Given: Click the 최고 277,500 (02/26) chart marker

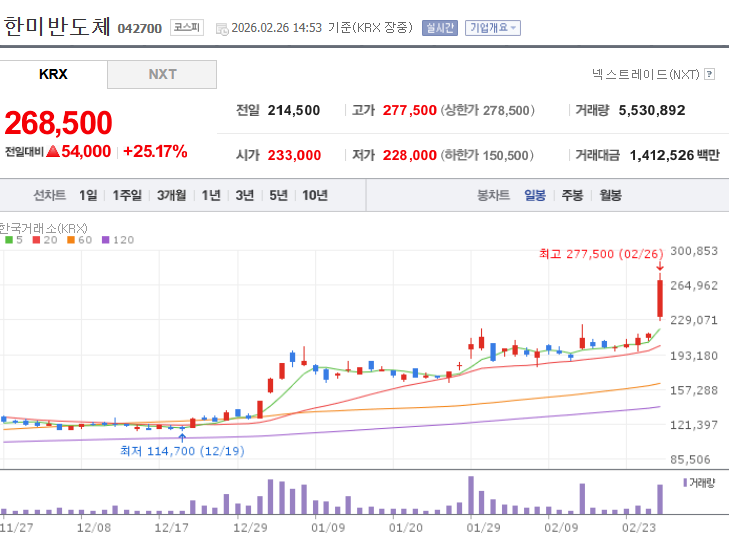Looking at the screenshot, I should [601, 254].
